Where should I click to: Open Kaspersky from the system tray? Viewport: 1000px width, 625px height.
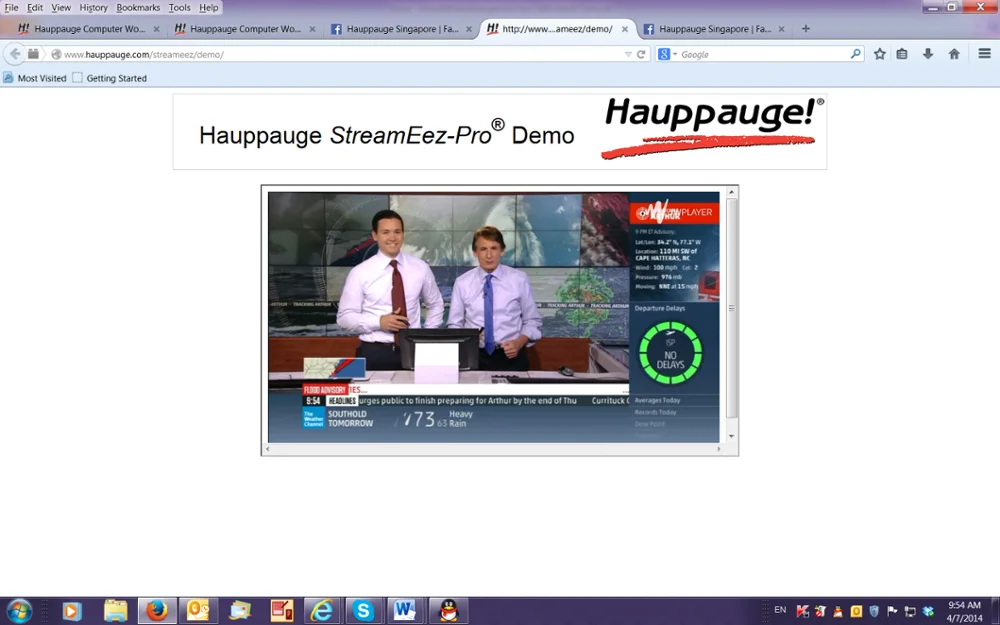coord(802,610)
